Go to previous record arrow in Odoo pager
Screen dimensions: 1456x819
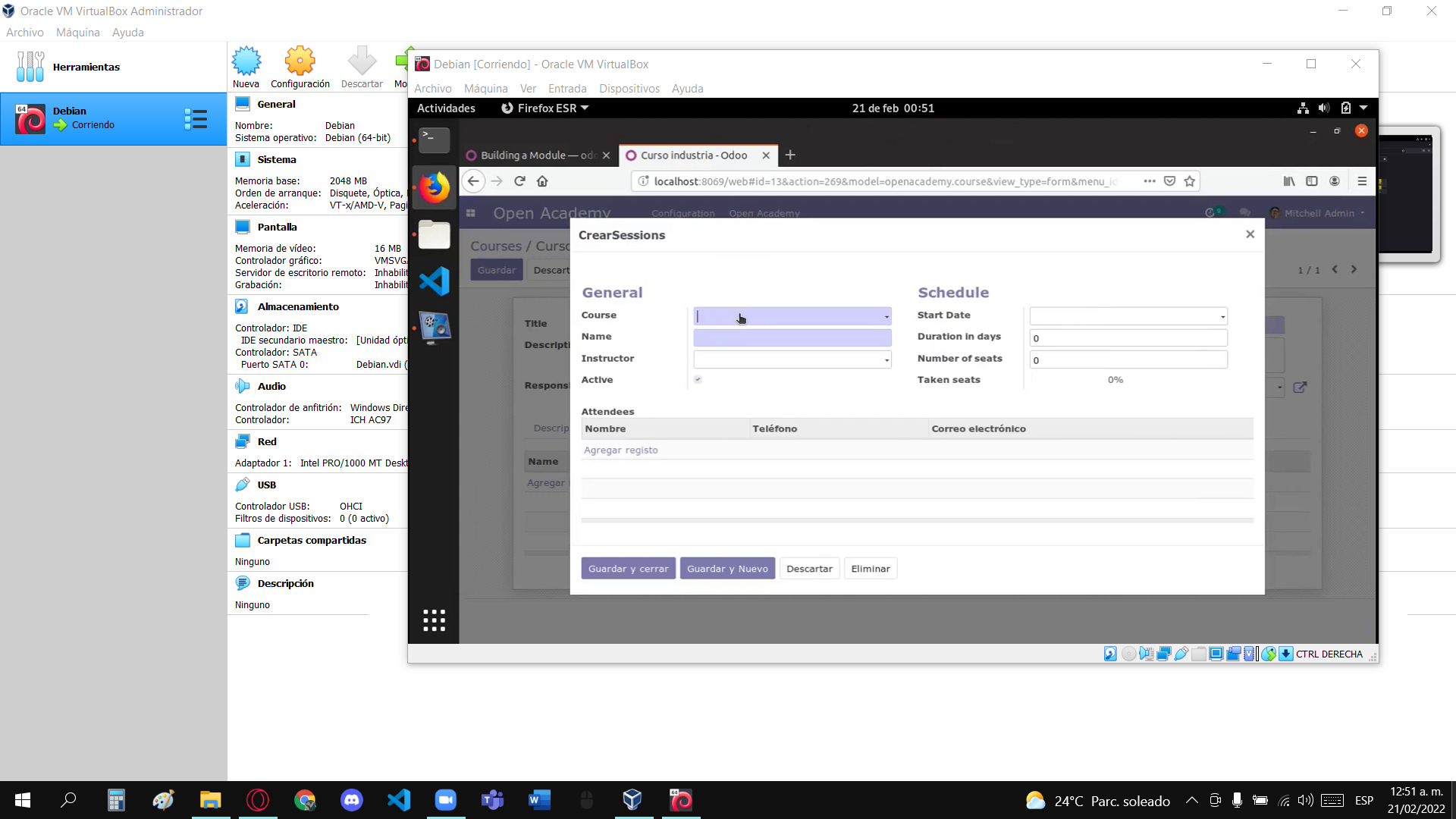click(x=1335, y=269)
